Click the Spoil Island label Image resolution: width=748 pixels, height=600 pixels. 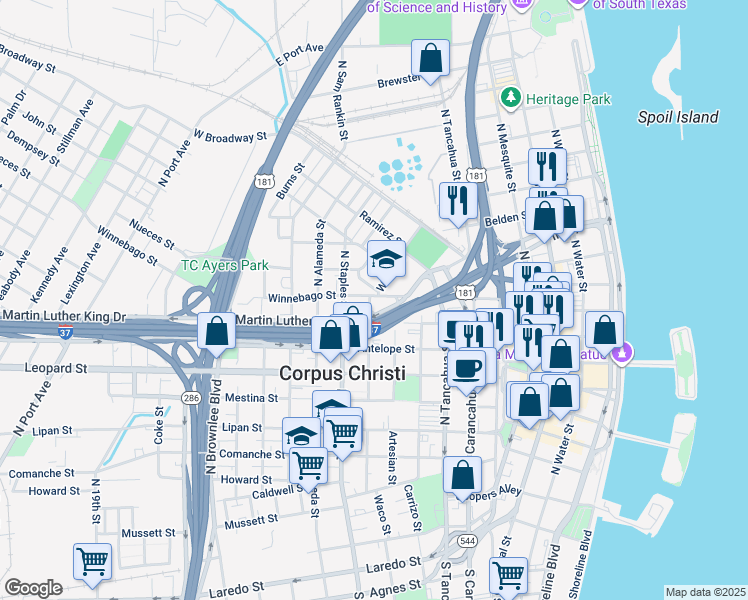click(x=678, y=117)
